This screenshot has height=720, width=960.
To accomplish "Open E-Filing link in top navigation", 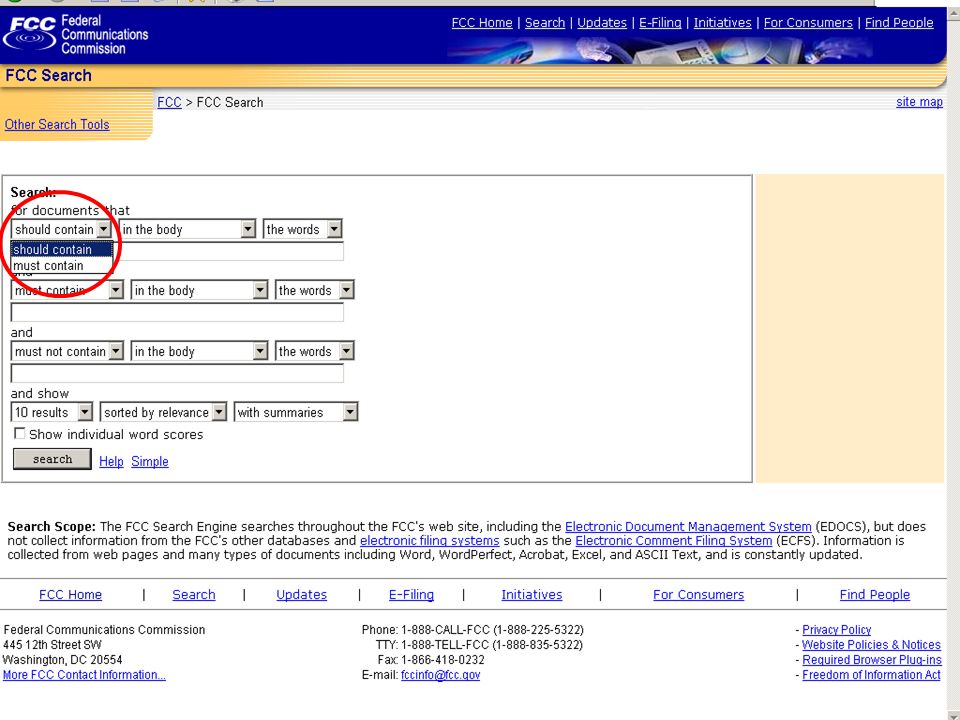I will (660, 23).
